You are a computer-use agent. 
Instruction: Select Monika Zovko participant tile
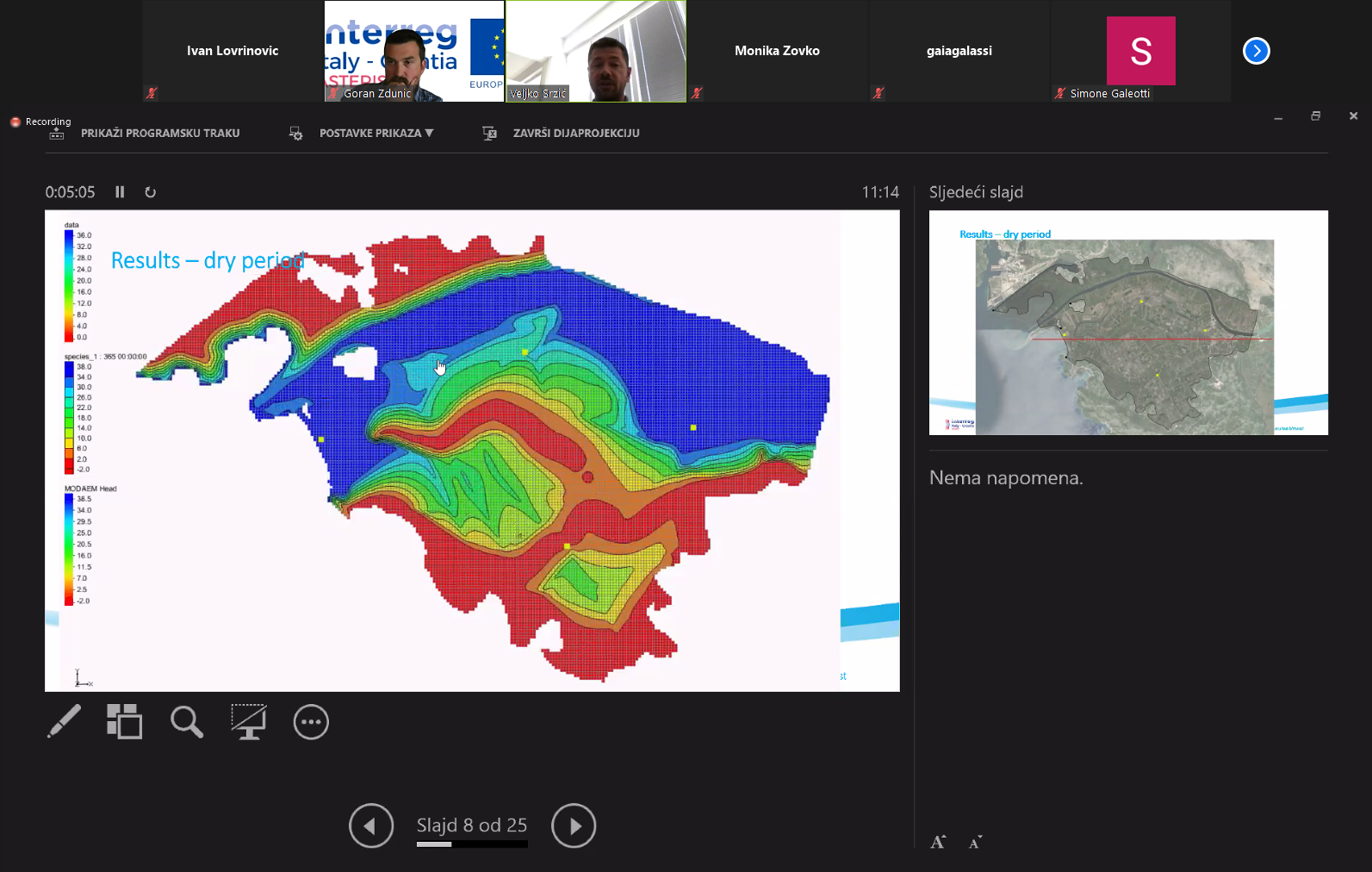pyautogui.click(x=777, y=52)
